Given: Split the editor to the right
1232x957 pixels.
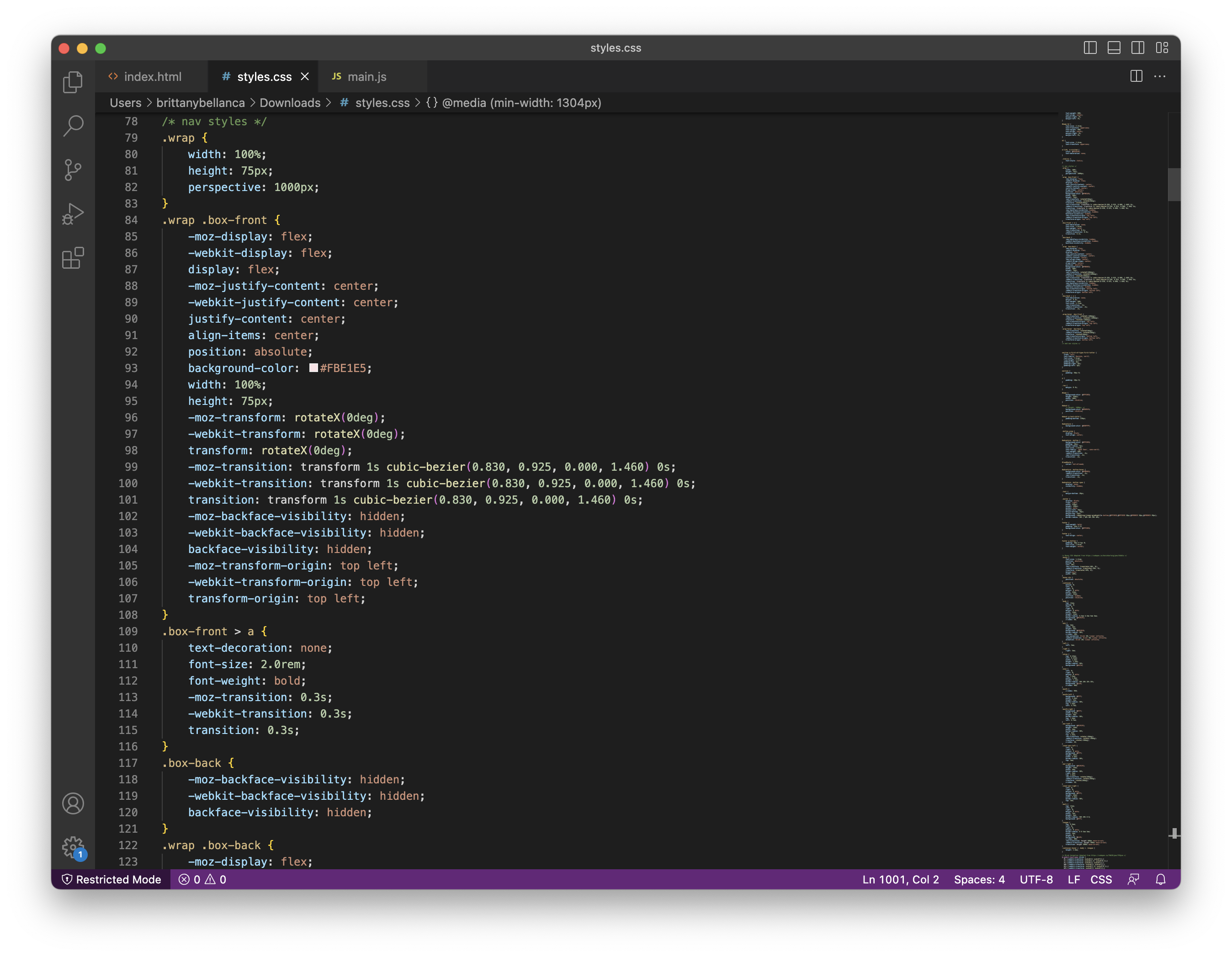Looking at the screenshot, I should tap(1136, 76).
